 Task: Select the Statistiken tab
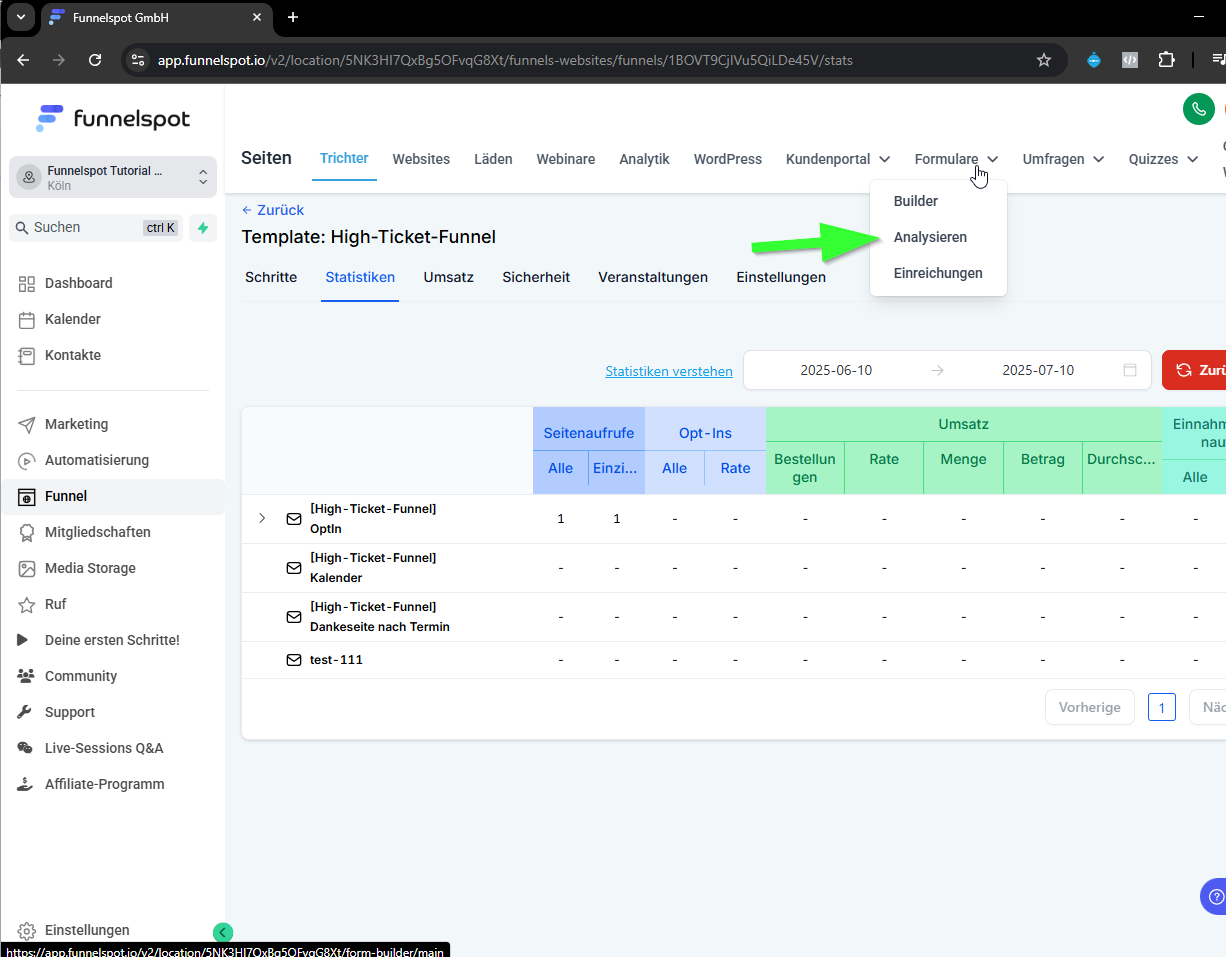(x=360, y=277)
